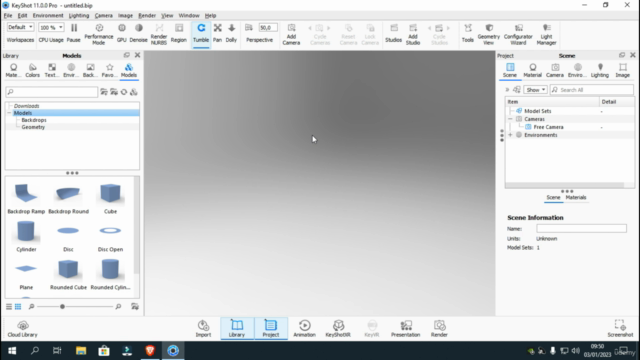Open the Show dropdown in Scene panel
This screenshot has width=640, height=360.
click(535, 90)
